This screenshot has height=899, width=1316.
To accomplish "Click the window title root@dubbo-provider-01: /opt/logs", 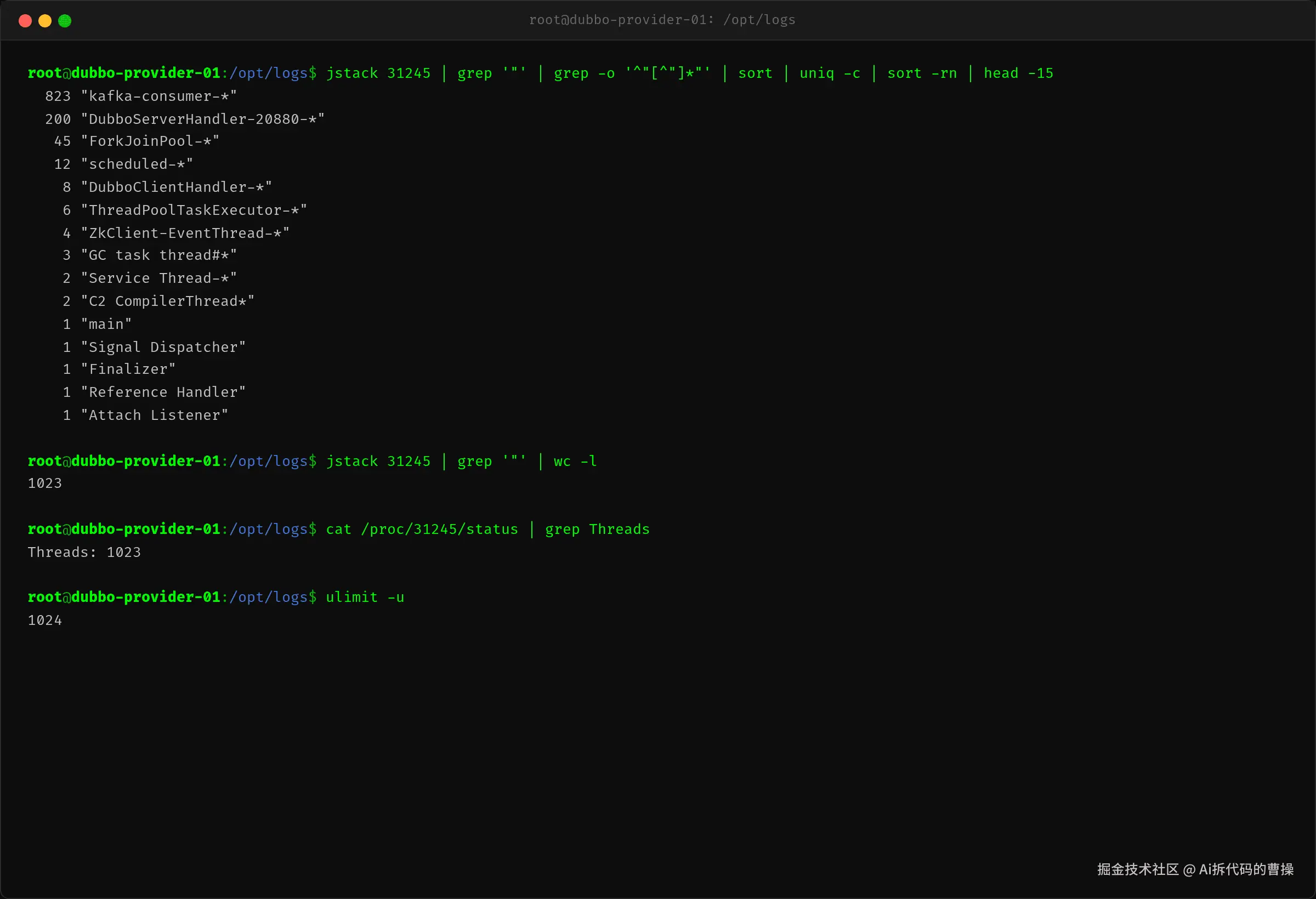I will (x=662, y=20).
